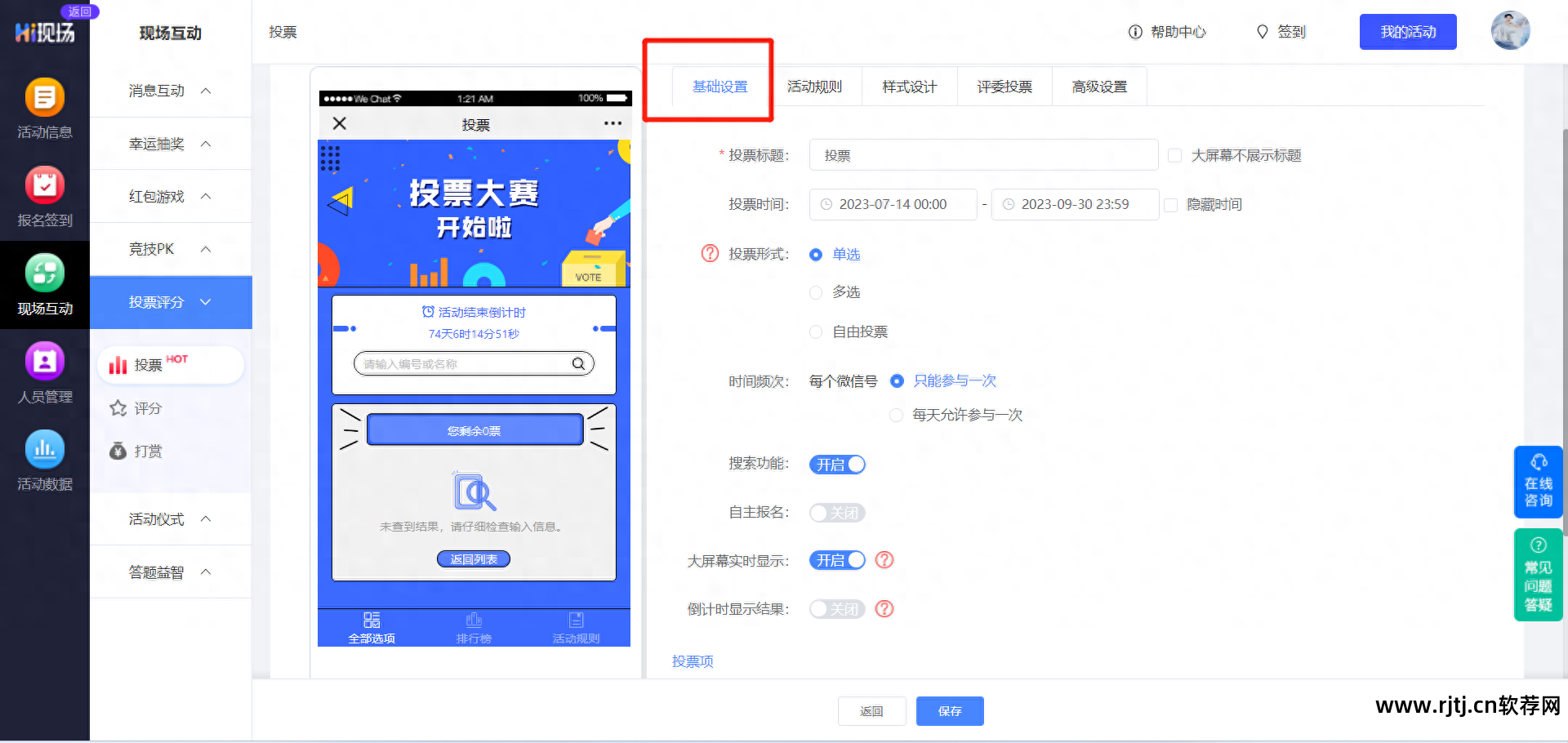The height and width of the screenshot is (743, 1568).
Task: Click the help icon next to 投票形式
Action: (709, 253)
